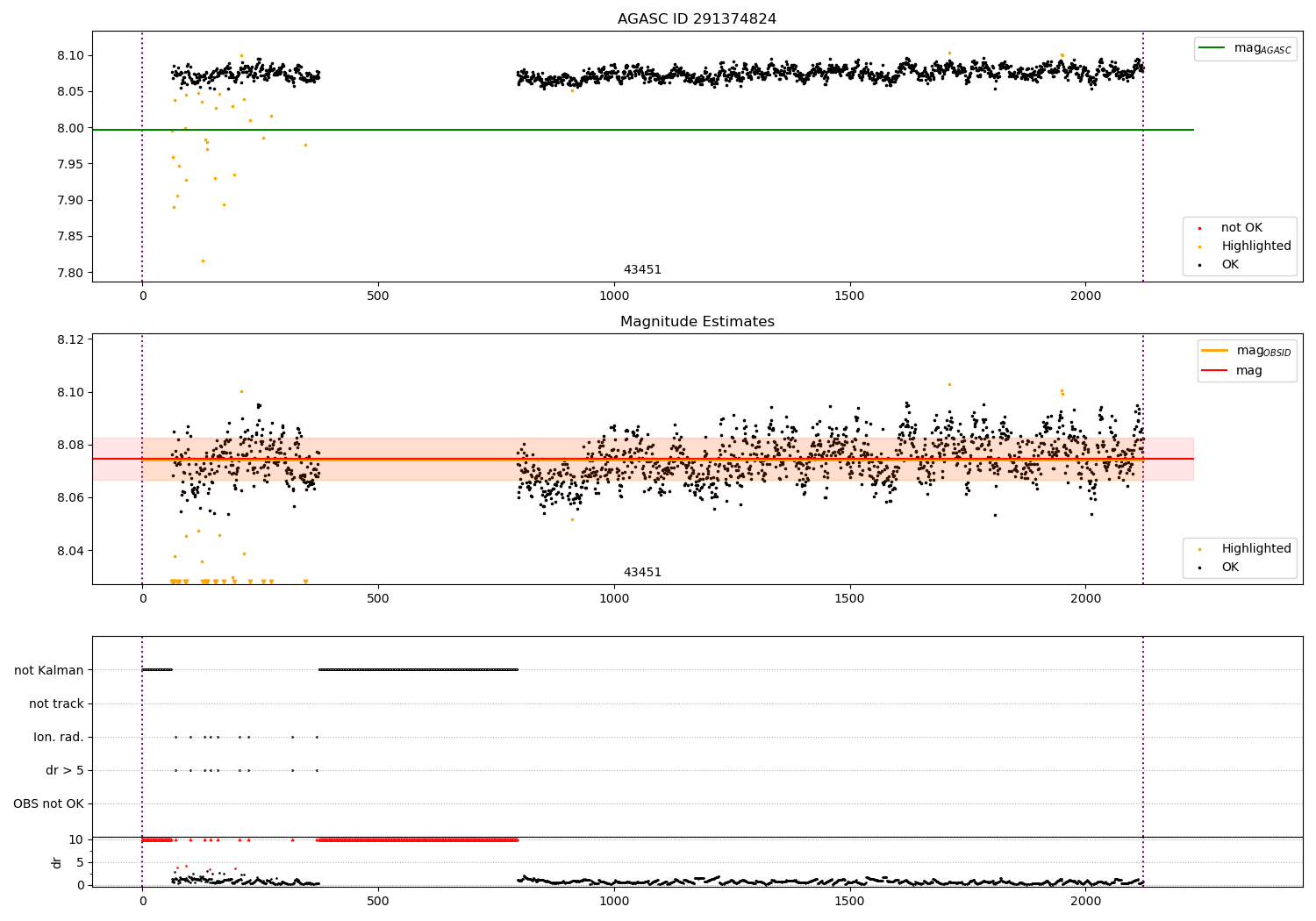The image size is (1316, 921).
Task: Click the red mag legend entry
Action: 1231,370
